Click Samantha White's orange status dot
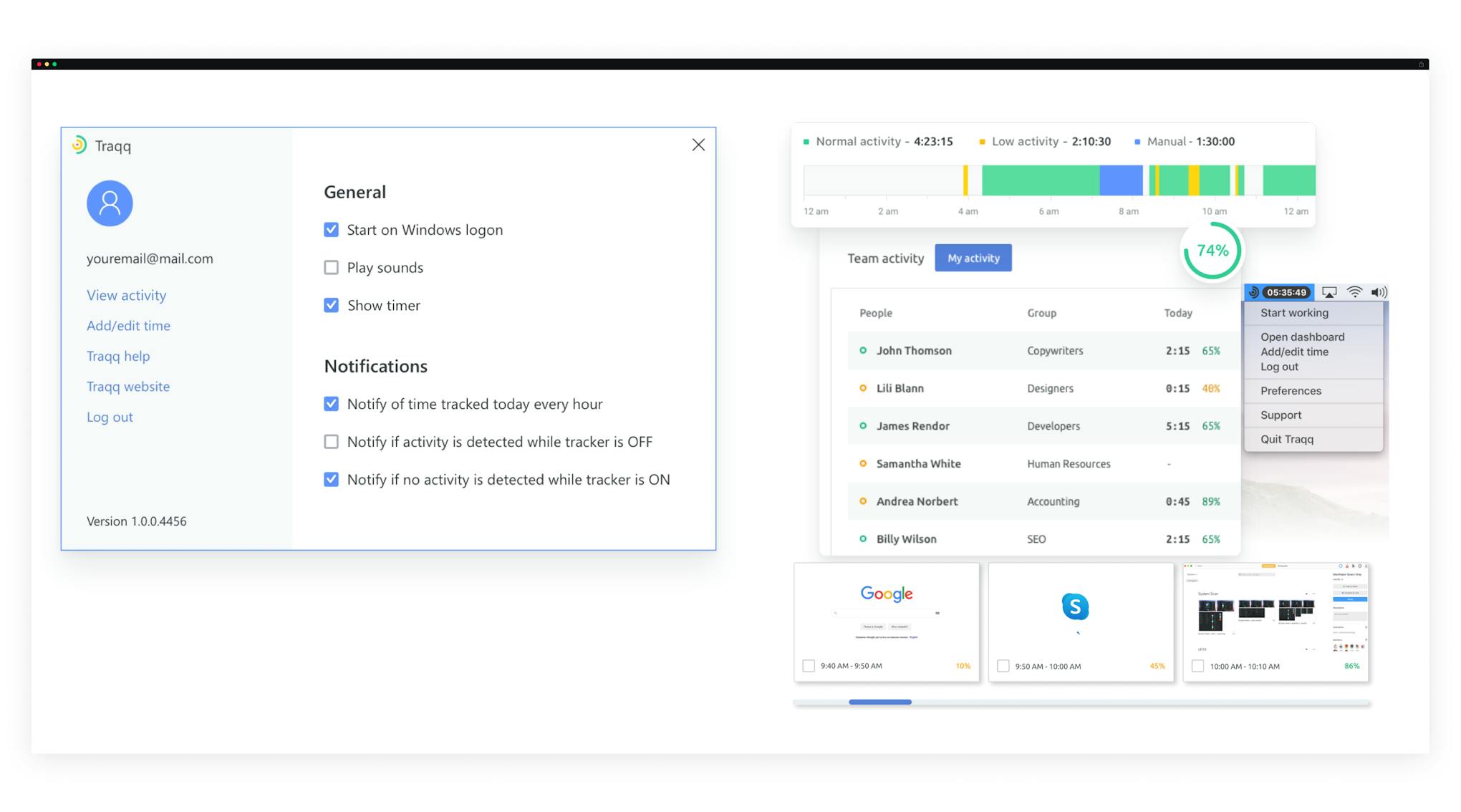Screen dimensions: 1461x812 [x=863, y=464]
